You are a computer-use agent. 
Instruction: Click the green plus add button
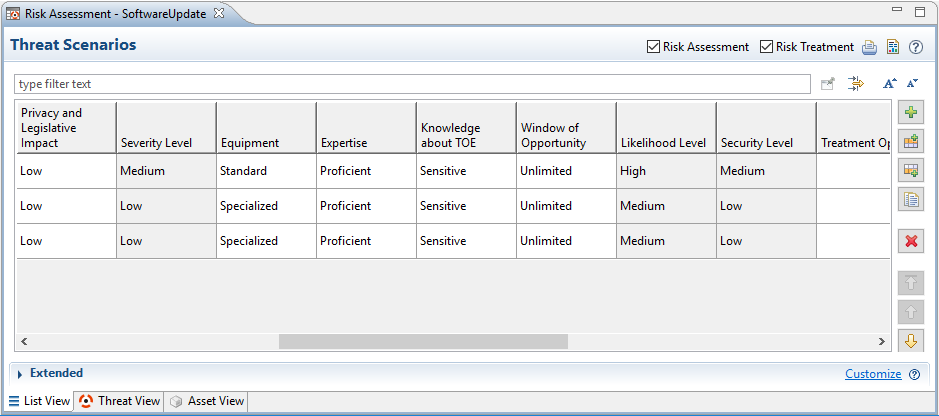point(911,113)
